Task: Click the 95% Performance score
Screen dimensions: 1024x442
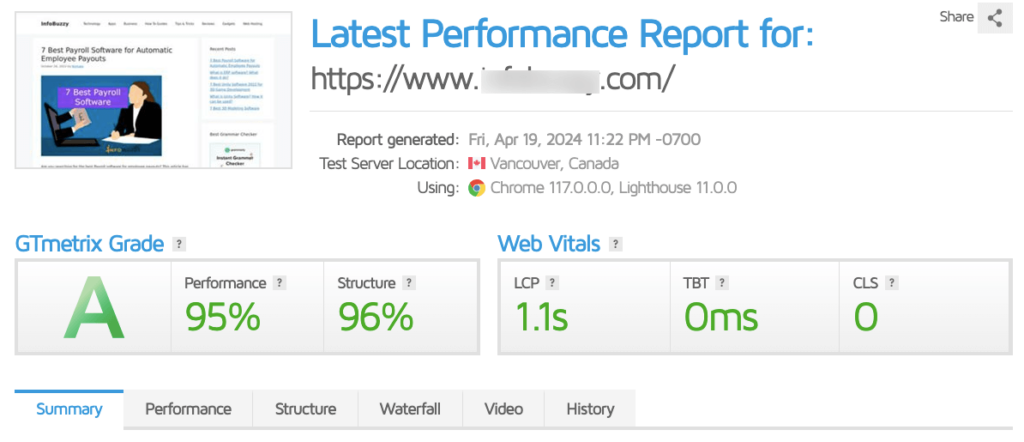Action: [223, 318]
